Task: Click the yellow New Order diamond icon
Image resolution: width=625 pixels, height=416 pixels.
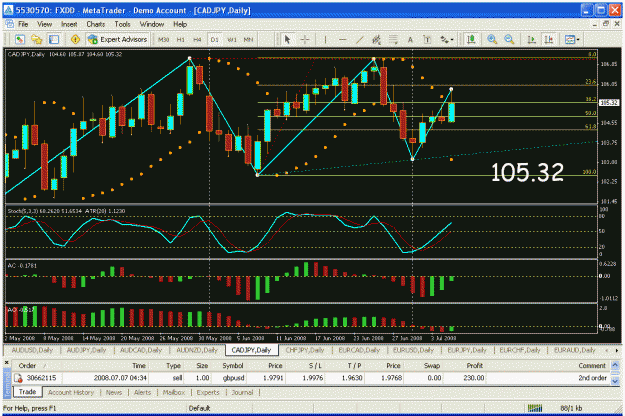Action: [x=75, y=39]
